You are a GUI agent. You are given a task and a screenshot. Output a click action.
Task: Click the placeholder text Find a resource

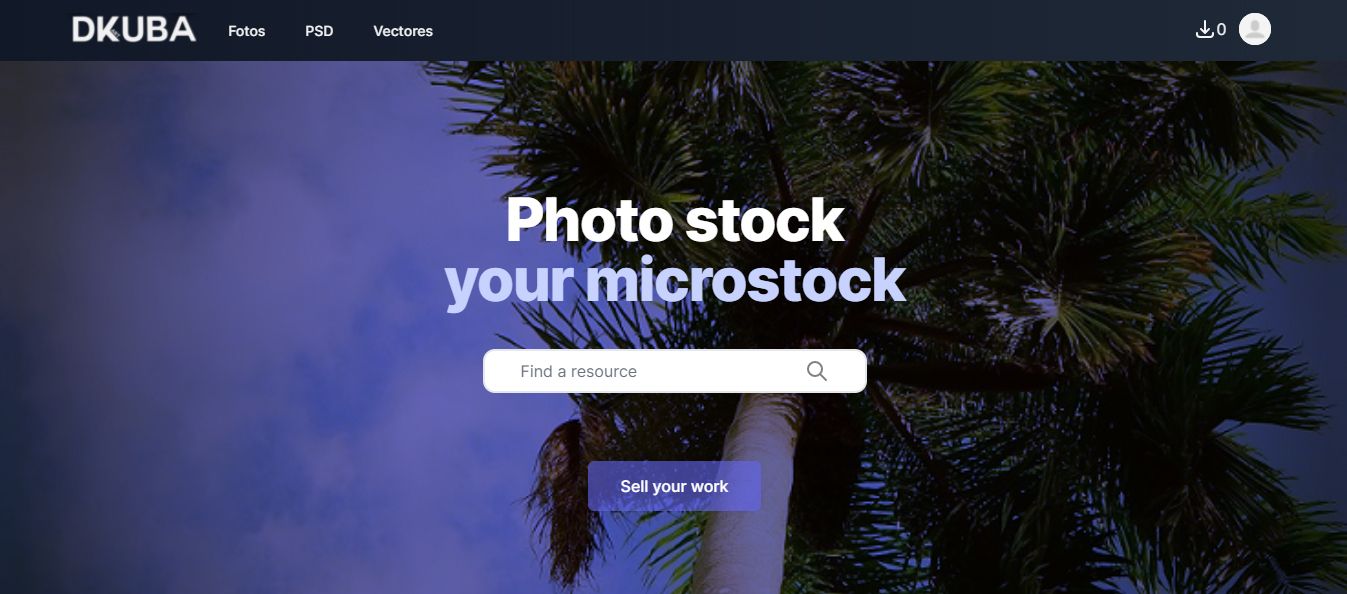579,371
